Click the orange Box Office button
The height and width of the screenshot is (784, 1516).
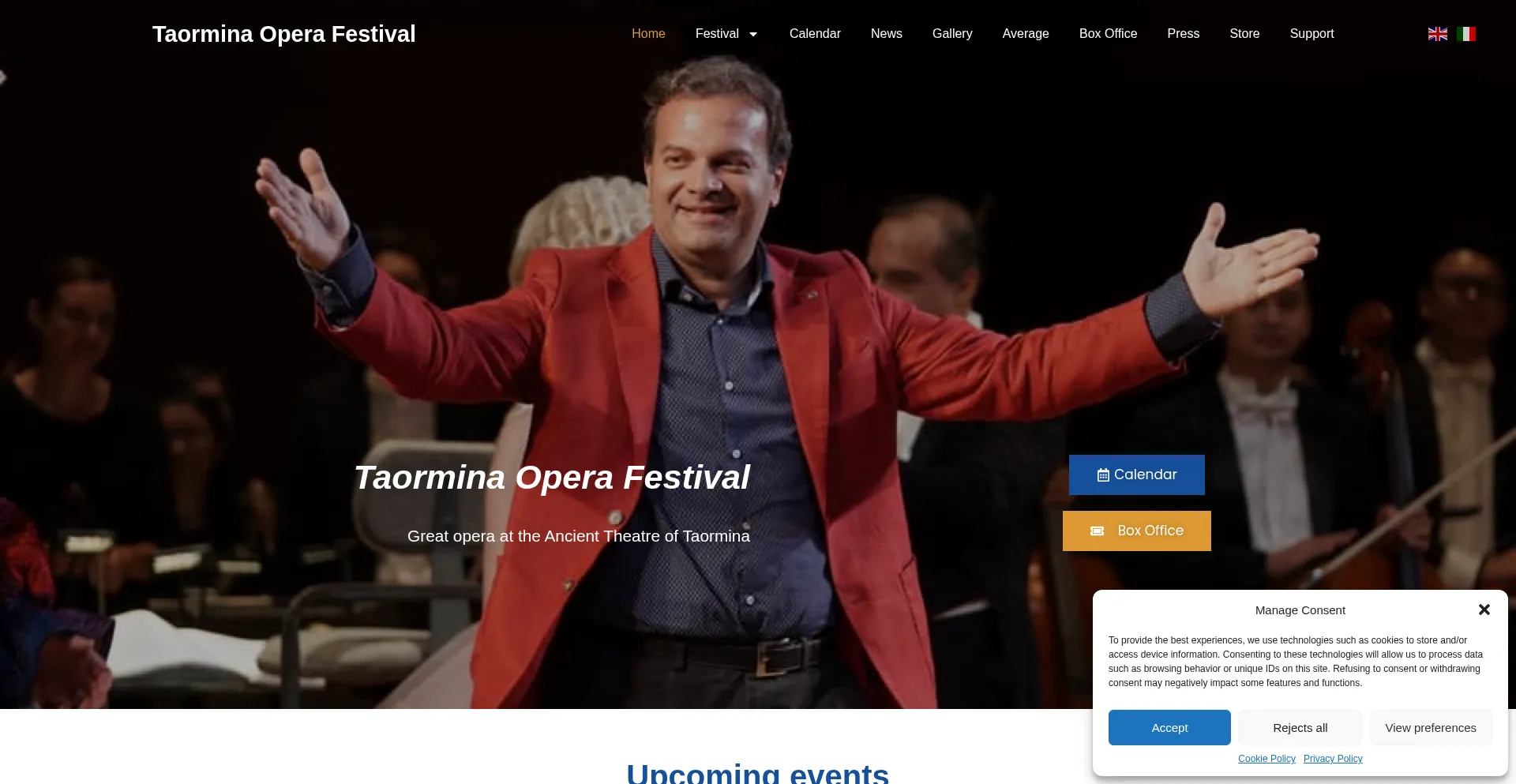(x=1136, y=531)
